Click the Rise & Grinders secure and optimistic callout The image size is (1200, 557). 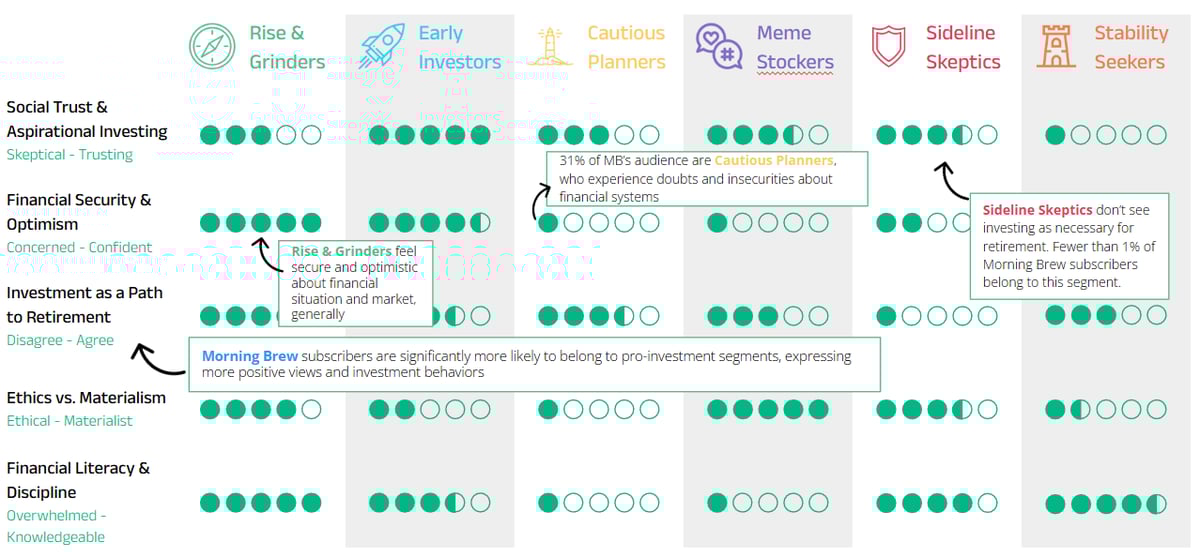(x=356, y=281)
